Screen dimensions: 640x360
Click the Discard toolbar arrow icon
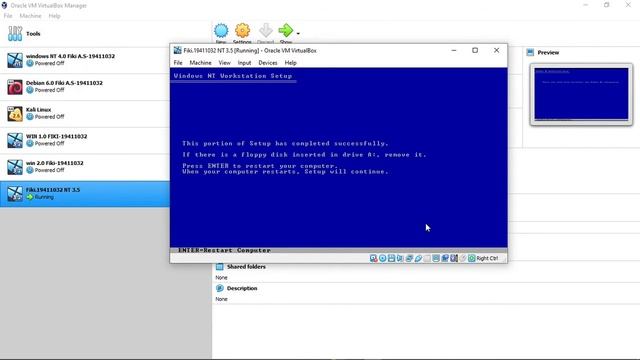[266, 31]
